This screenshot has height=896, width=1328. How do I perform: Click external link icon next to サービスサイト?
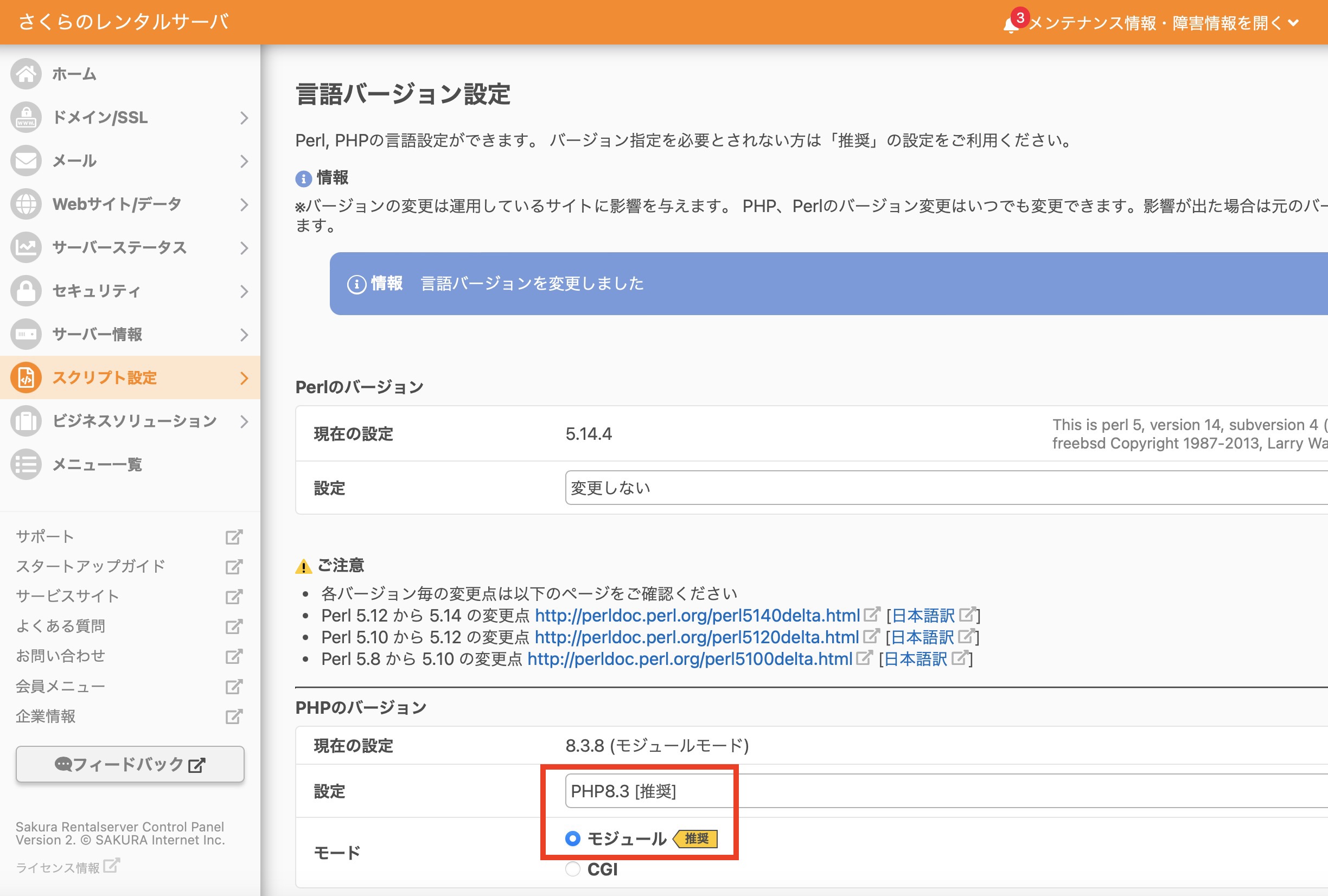234,597
